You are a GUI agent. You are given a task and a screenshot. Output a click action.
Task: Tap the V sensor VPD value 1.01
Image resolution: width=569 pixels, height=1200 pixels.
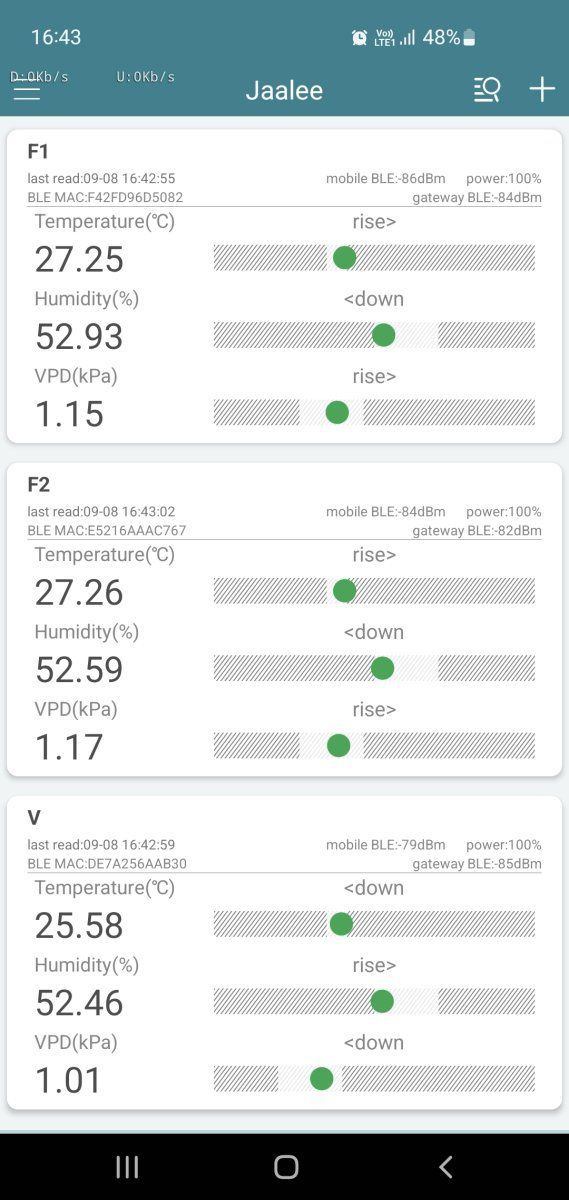[69, 1080]
